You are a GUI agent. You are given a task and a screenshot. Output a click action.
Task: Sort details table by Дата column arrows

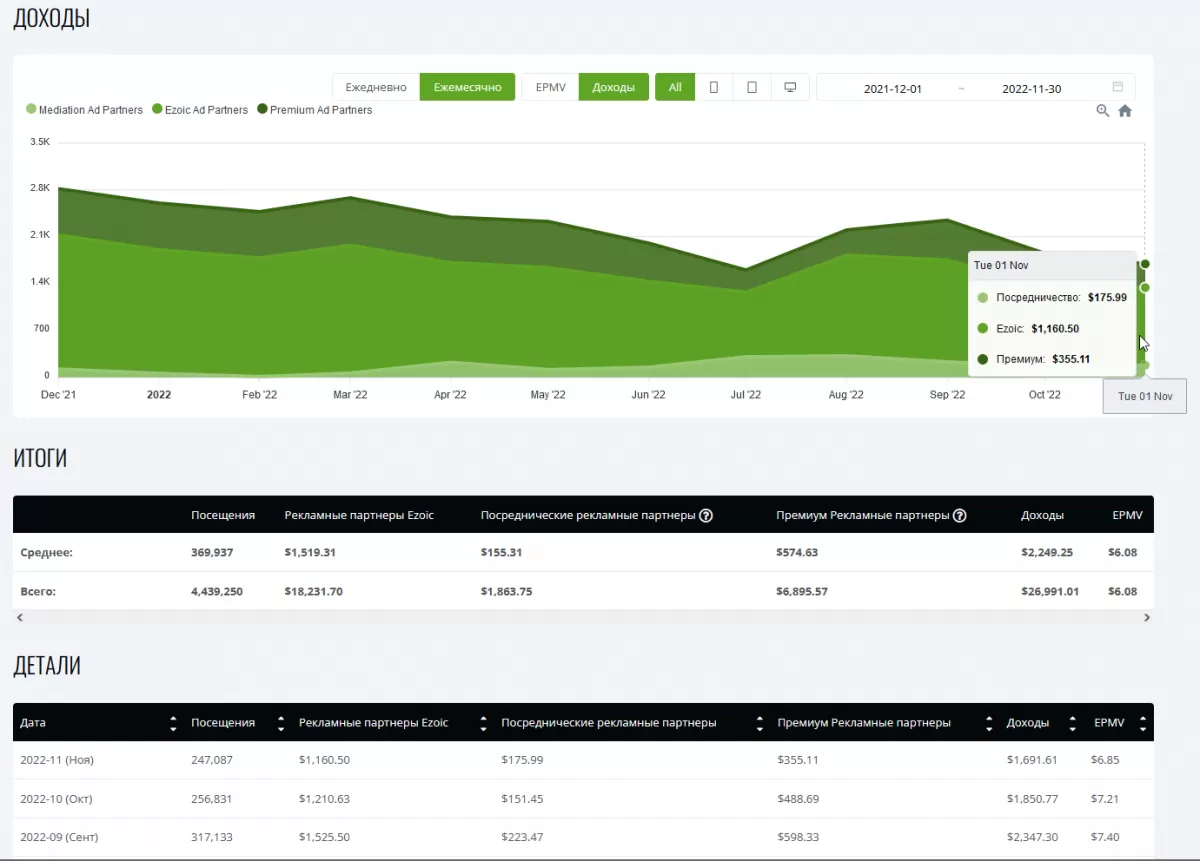coord(173,723)
